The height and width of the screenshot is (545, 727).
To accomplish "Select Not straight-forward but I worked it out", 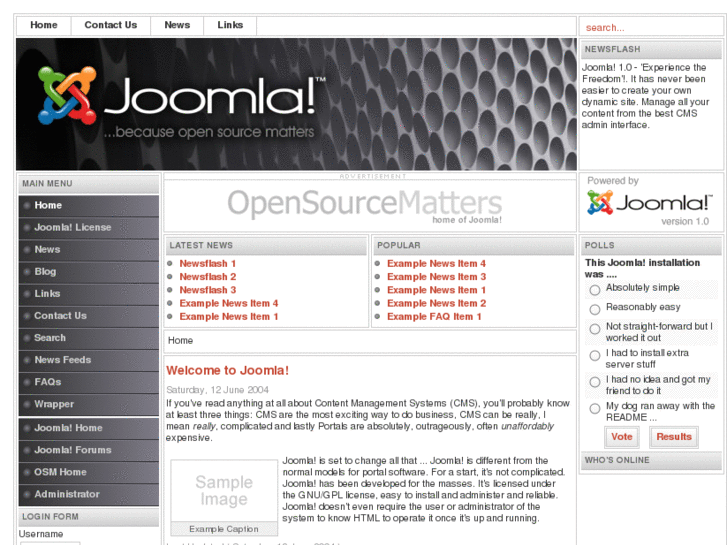I will [595, 329].
